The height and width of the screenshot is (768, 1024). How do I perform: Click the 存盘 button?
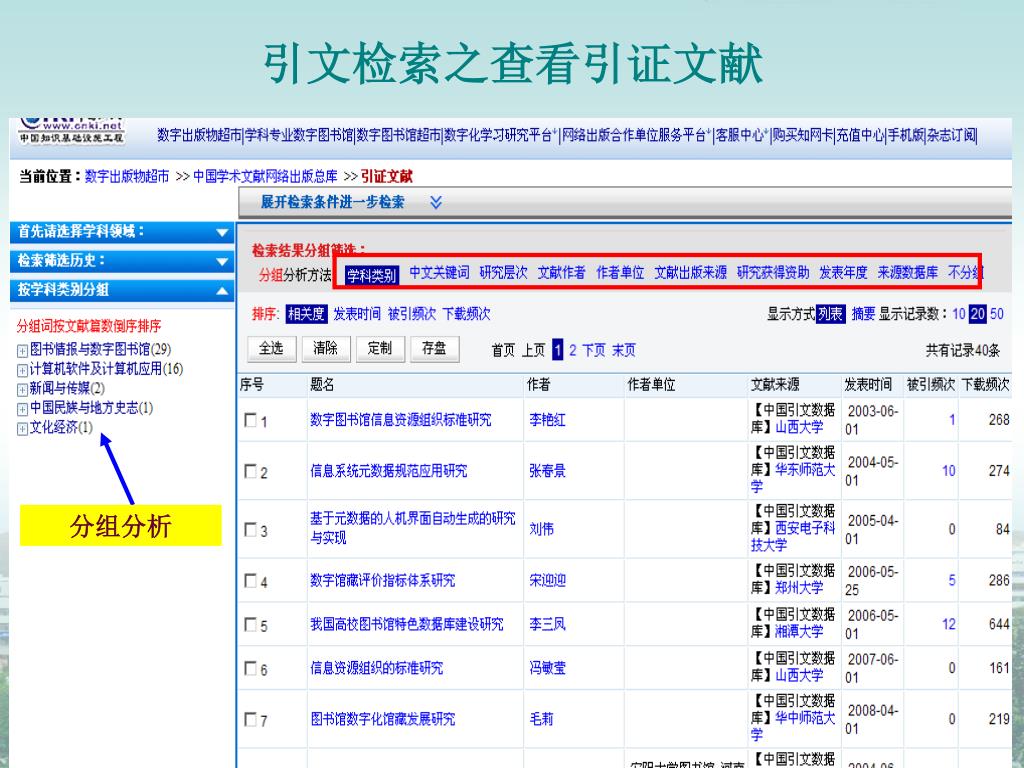pyautogui.click(x=434, y=349)
